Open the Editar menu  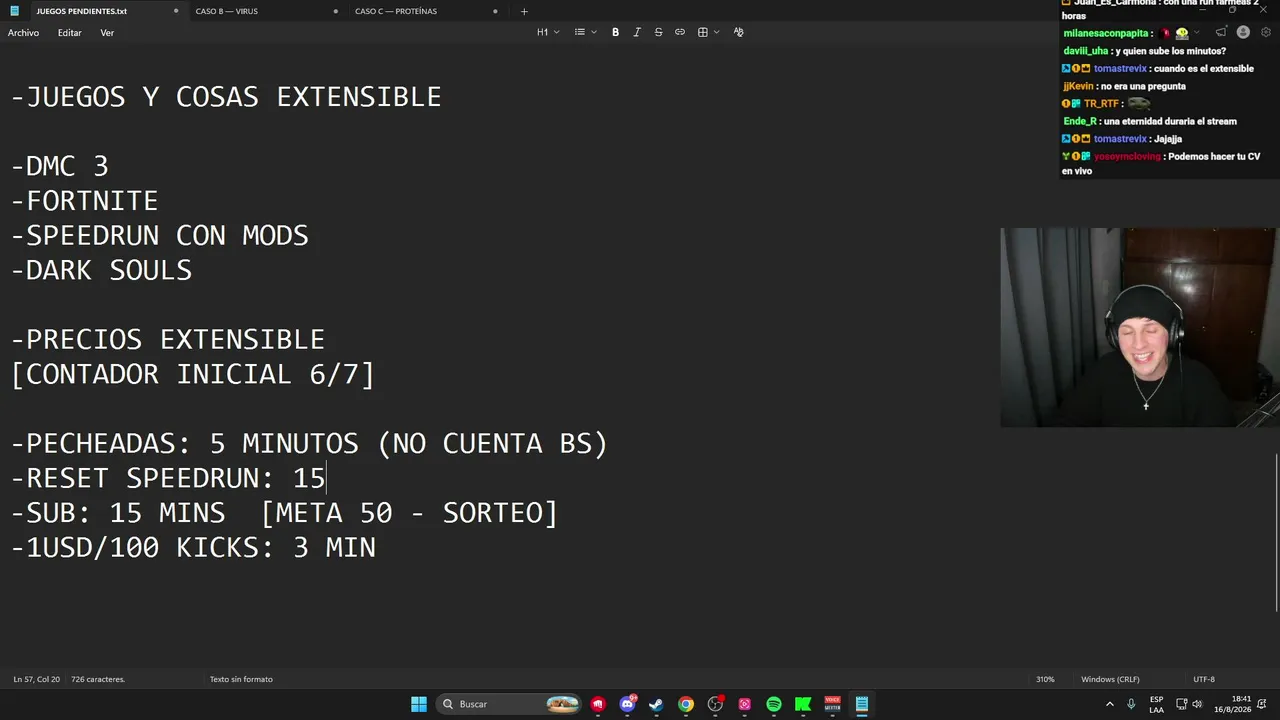pyautogui.click(x=70, y=33)
